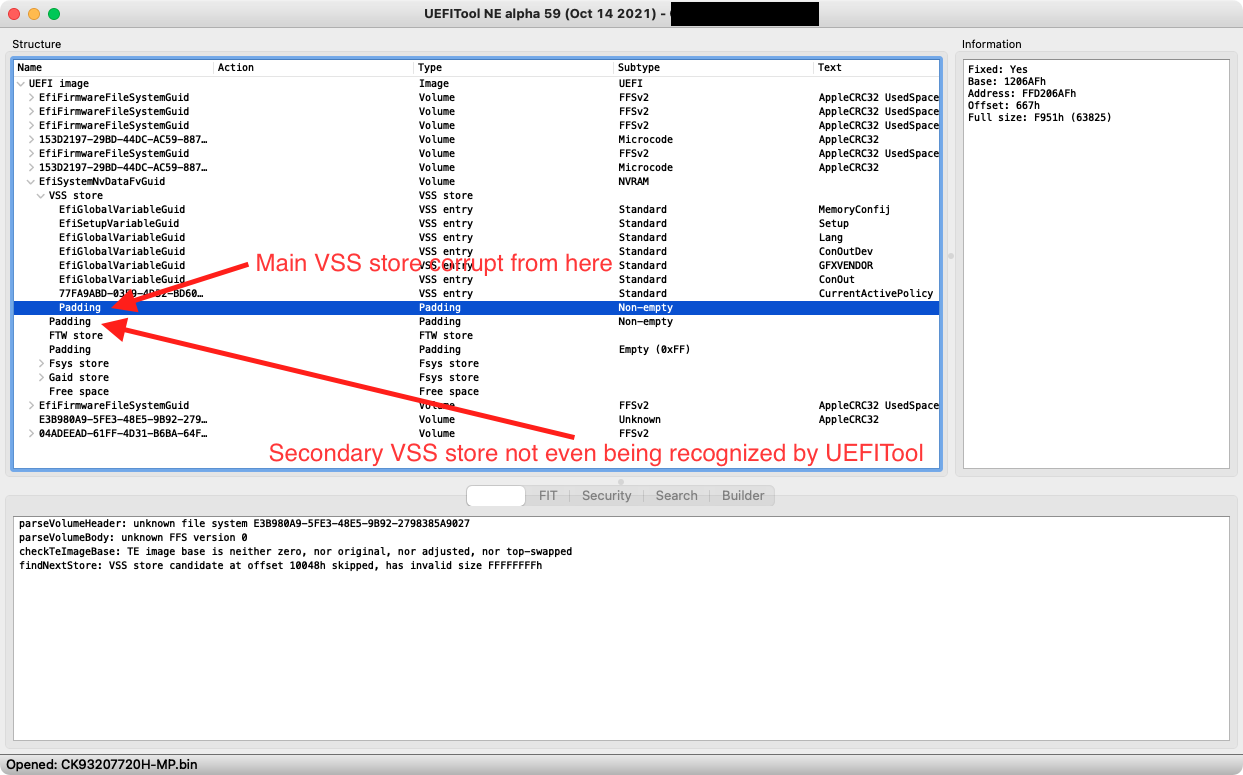
Task: Select the EfiGlobalVariableGuid entry labeled GFXVENDOR
Action: (x=477, y=266)
